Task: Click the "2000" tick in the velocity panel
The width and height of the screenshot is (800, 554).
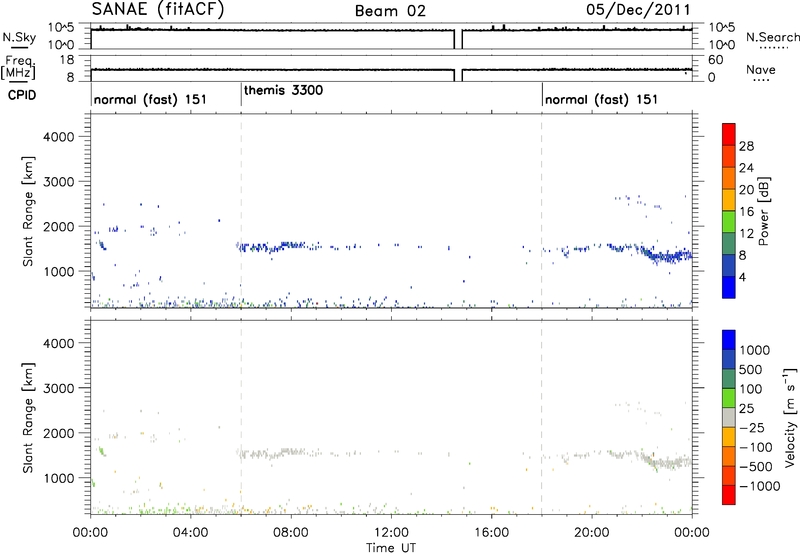Action: click(59, 433)
